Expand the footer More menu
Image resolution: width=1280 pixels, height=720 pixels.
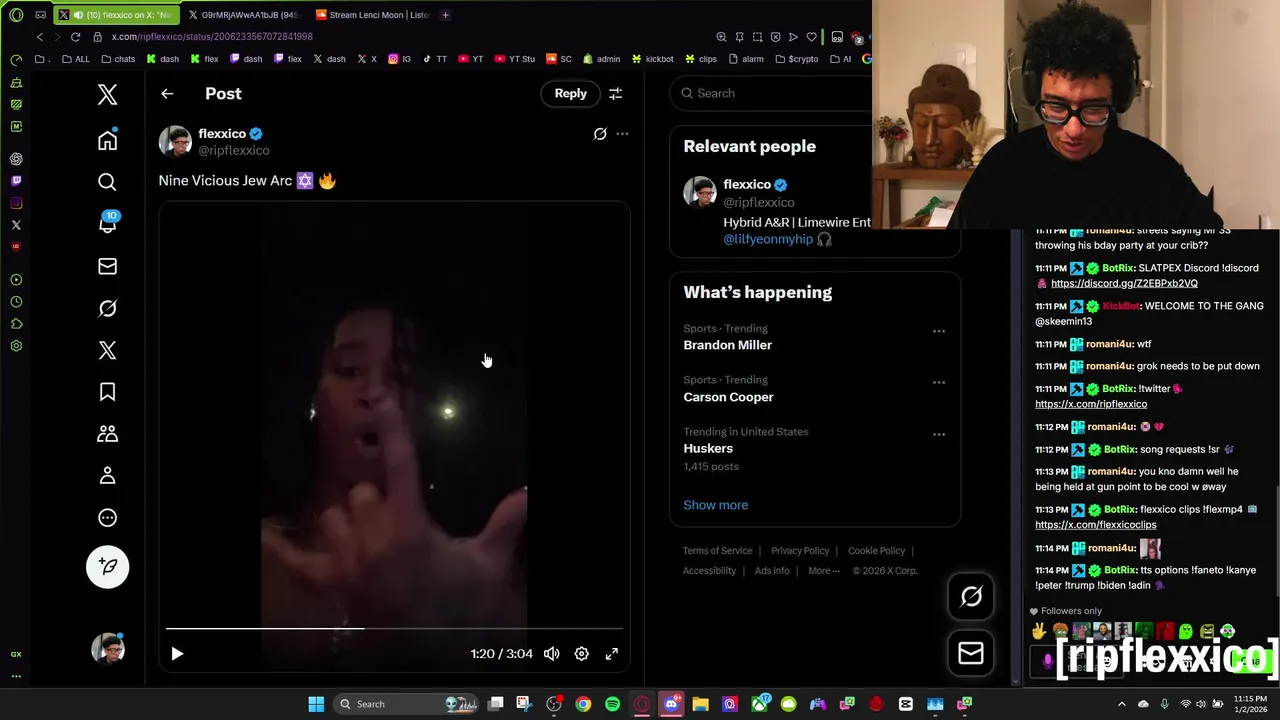[824, 571]
